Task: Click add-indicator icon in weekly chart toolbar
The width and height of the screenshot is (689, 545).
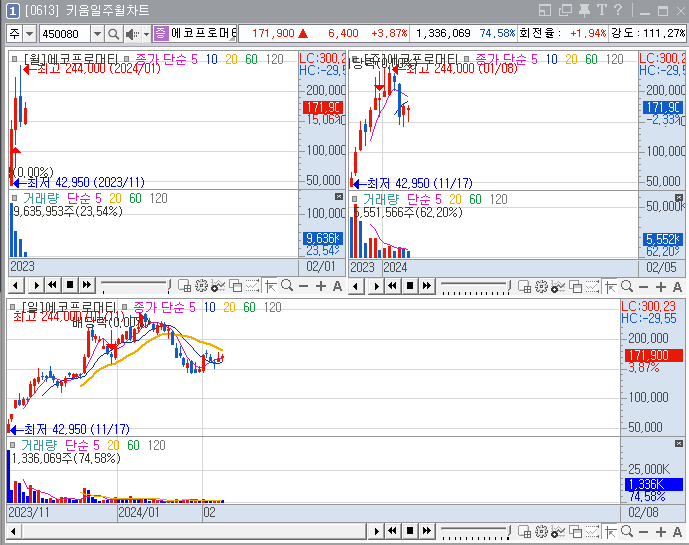Action: tap(558, 287)
